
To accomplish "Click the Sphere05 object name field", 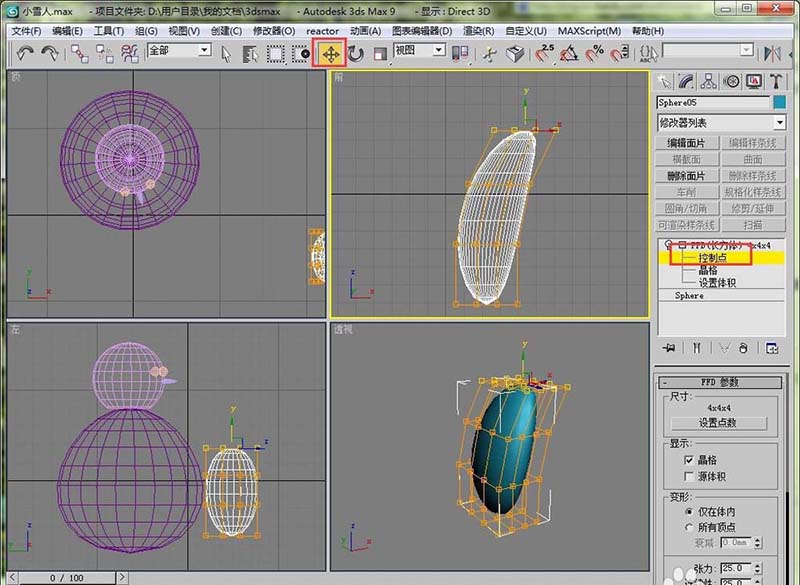I will click(713, 103).
